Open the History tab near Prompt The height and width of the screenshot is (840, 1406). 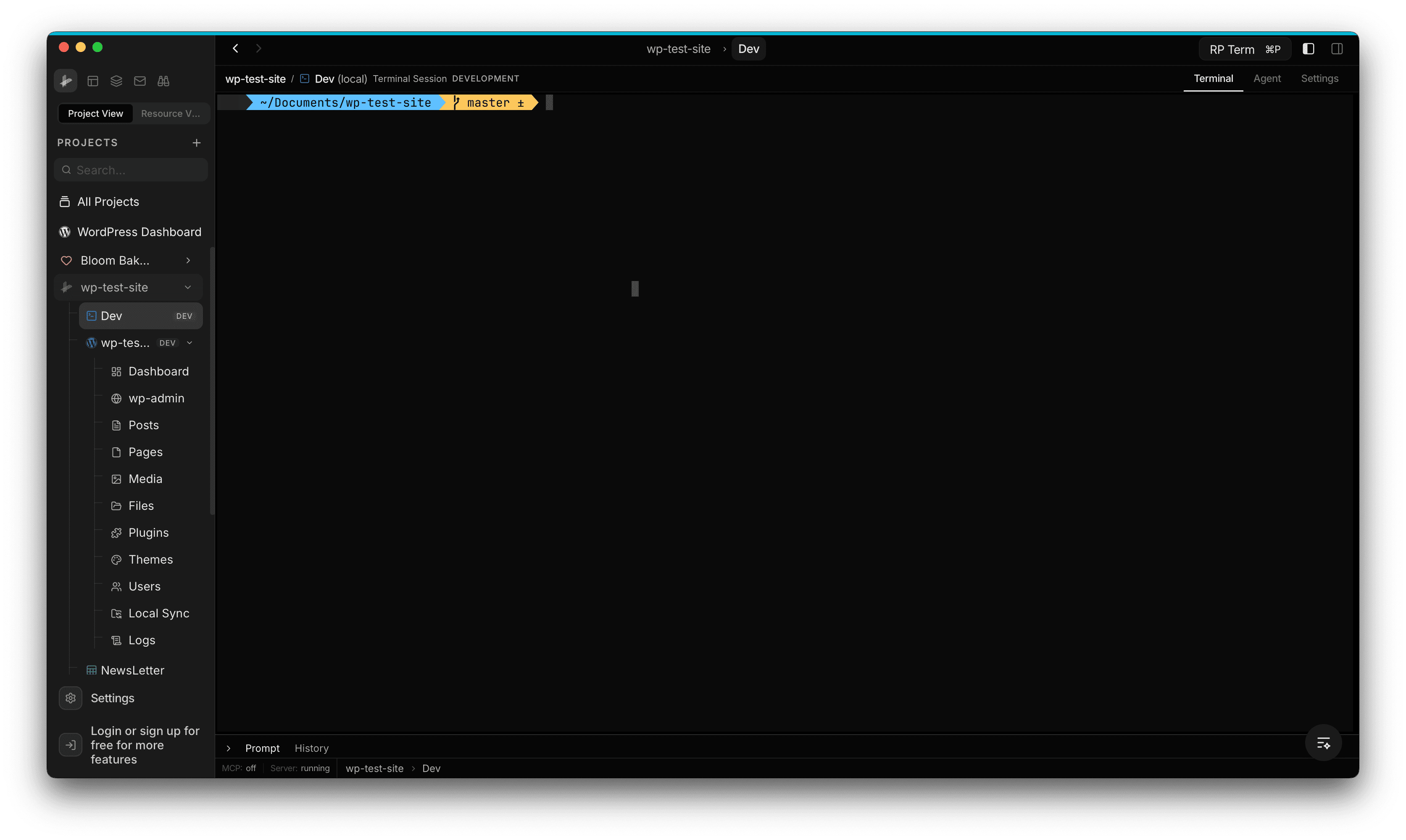311,748
